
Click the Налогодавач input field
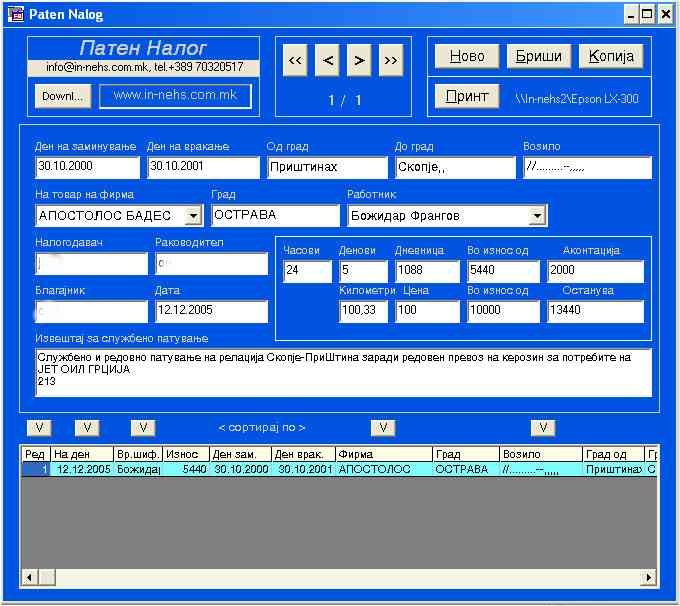pyautogui.click(x=92, y=264)
